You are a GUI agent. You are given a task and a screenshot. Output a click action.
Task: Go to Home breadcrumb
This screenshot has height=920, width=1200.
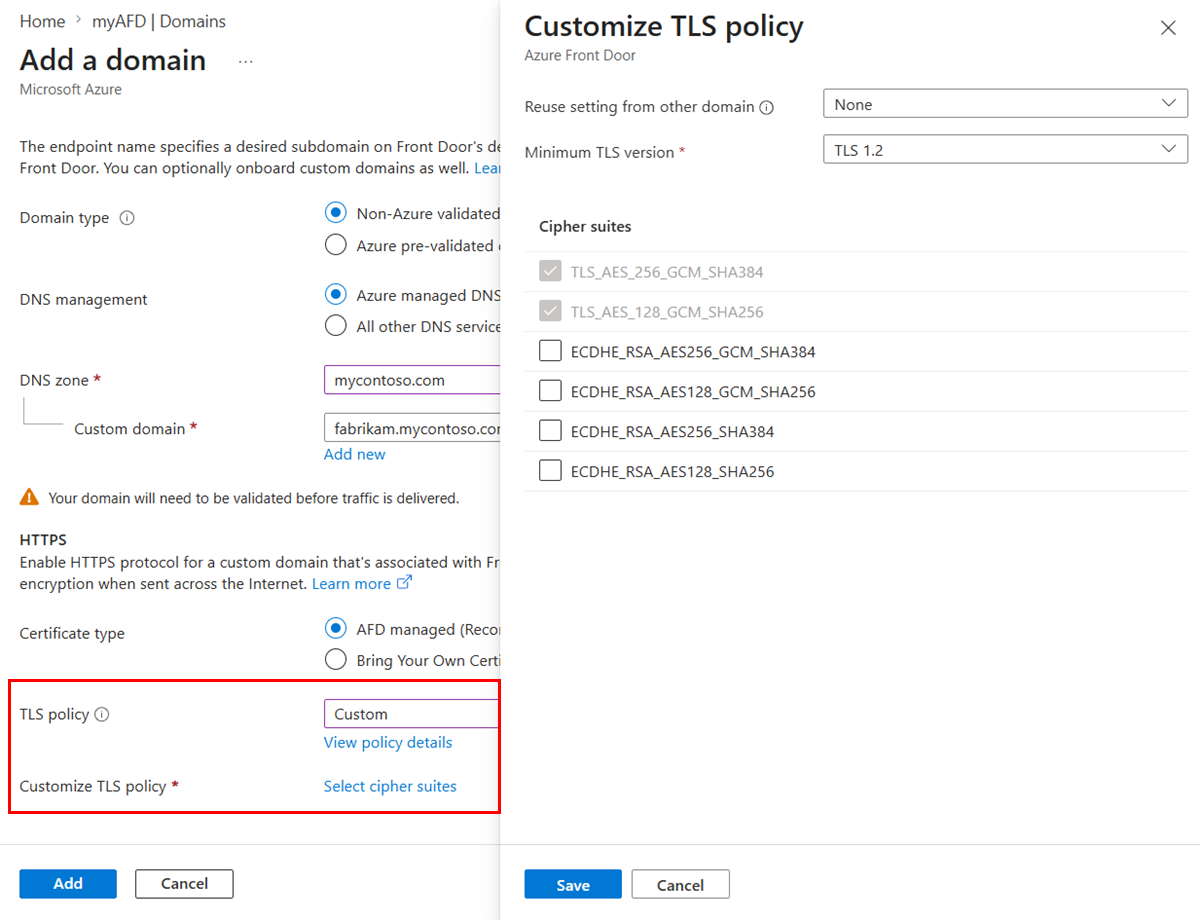pos(42,21)
